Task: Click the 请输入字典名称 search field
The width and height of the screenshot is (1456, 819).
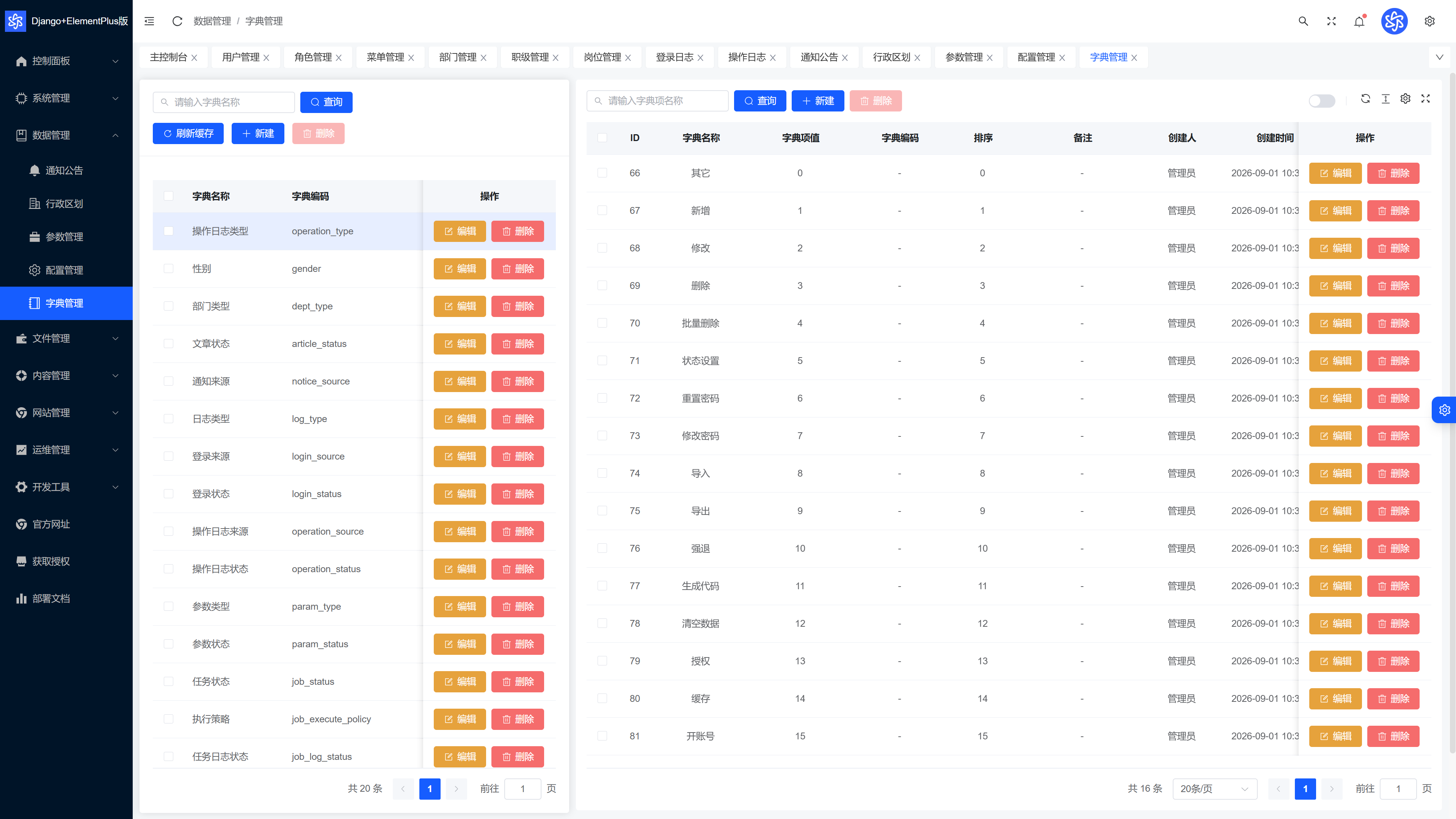Action: pos(224,102)
